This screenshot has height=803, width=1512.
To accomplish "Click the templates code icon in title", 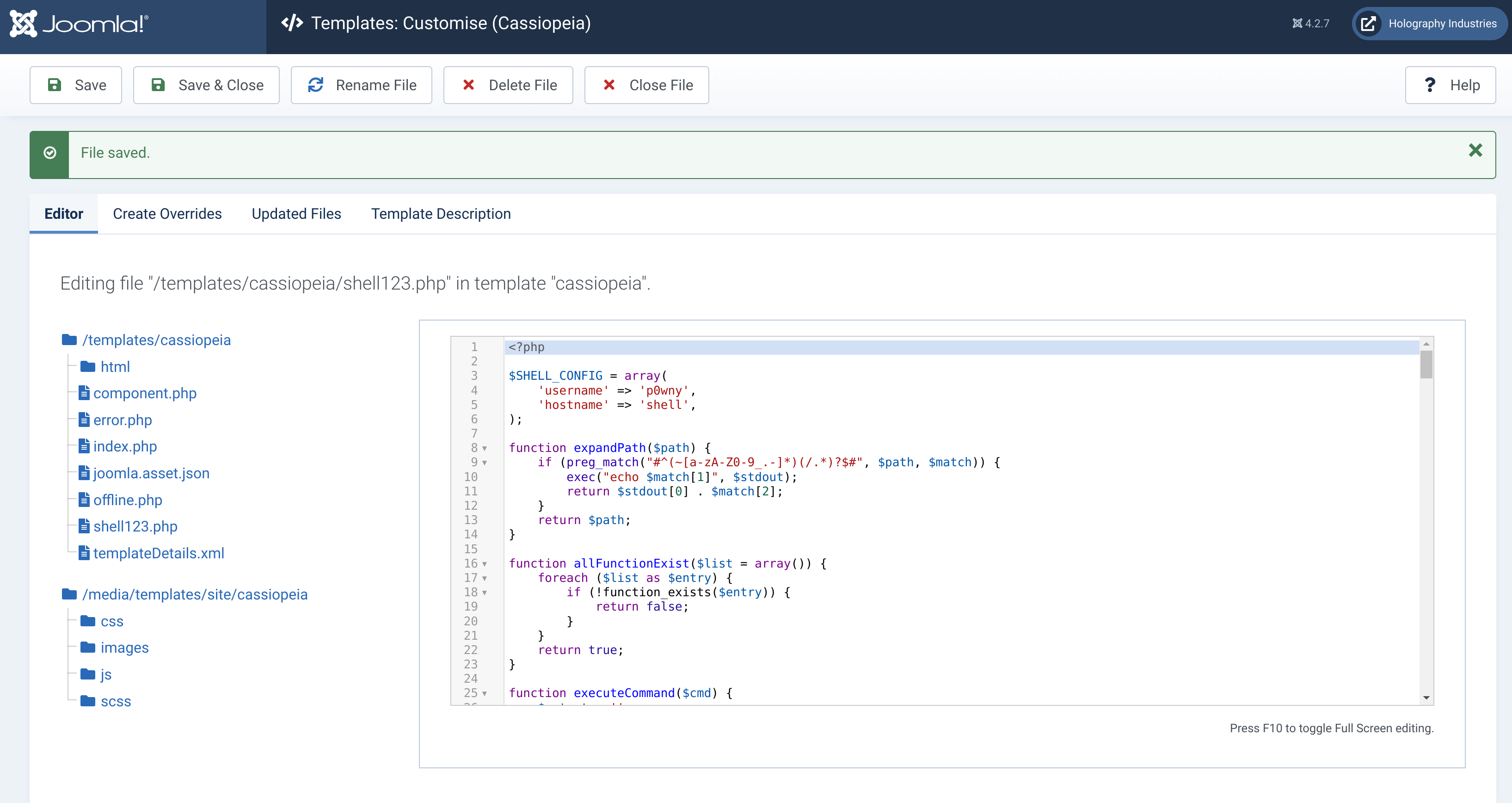I will click(292, 23).
